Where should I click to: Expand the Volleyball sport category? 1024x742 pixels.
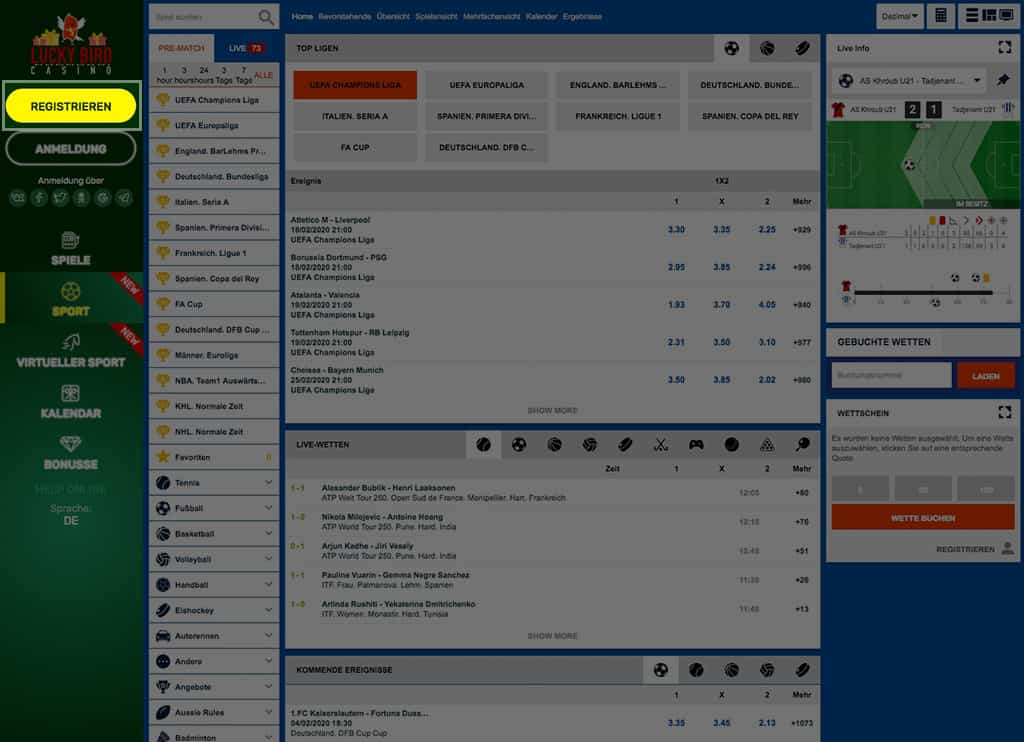(x=214, y=559)
